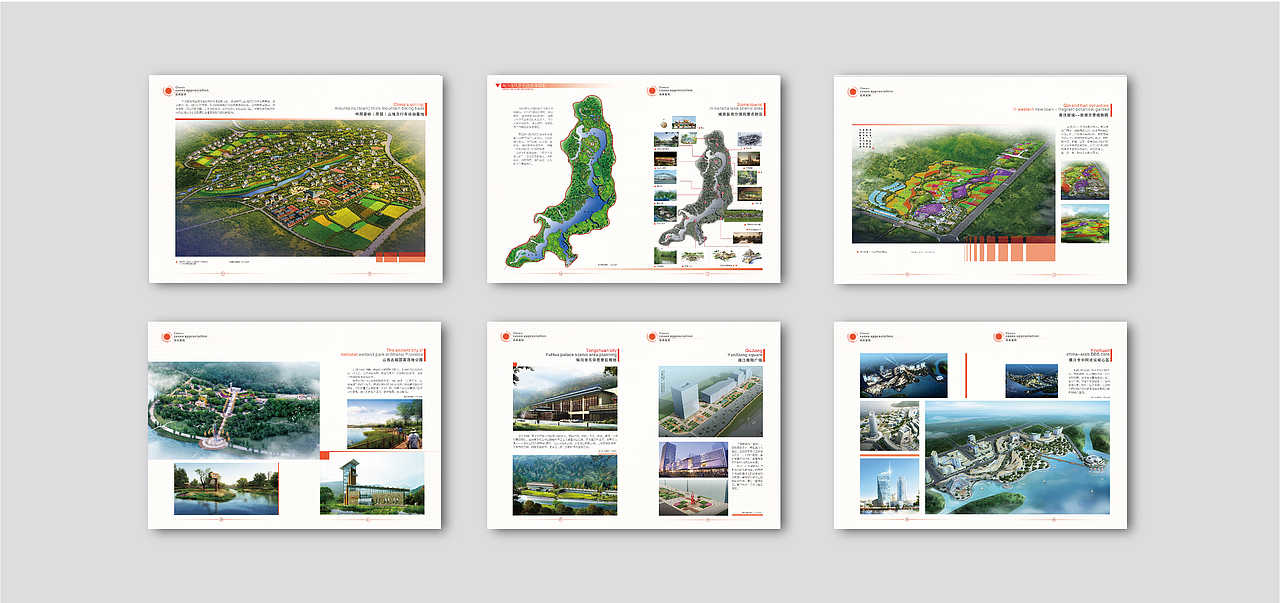Click the red sun logo on the YuHua palace page

pyautogui.click(x=506, y=337)
